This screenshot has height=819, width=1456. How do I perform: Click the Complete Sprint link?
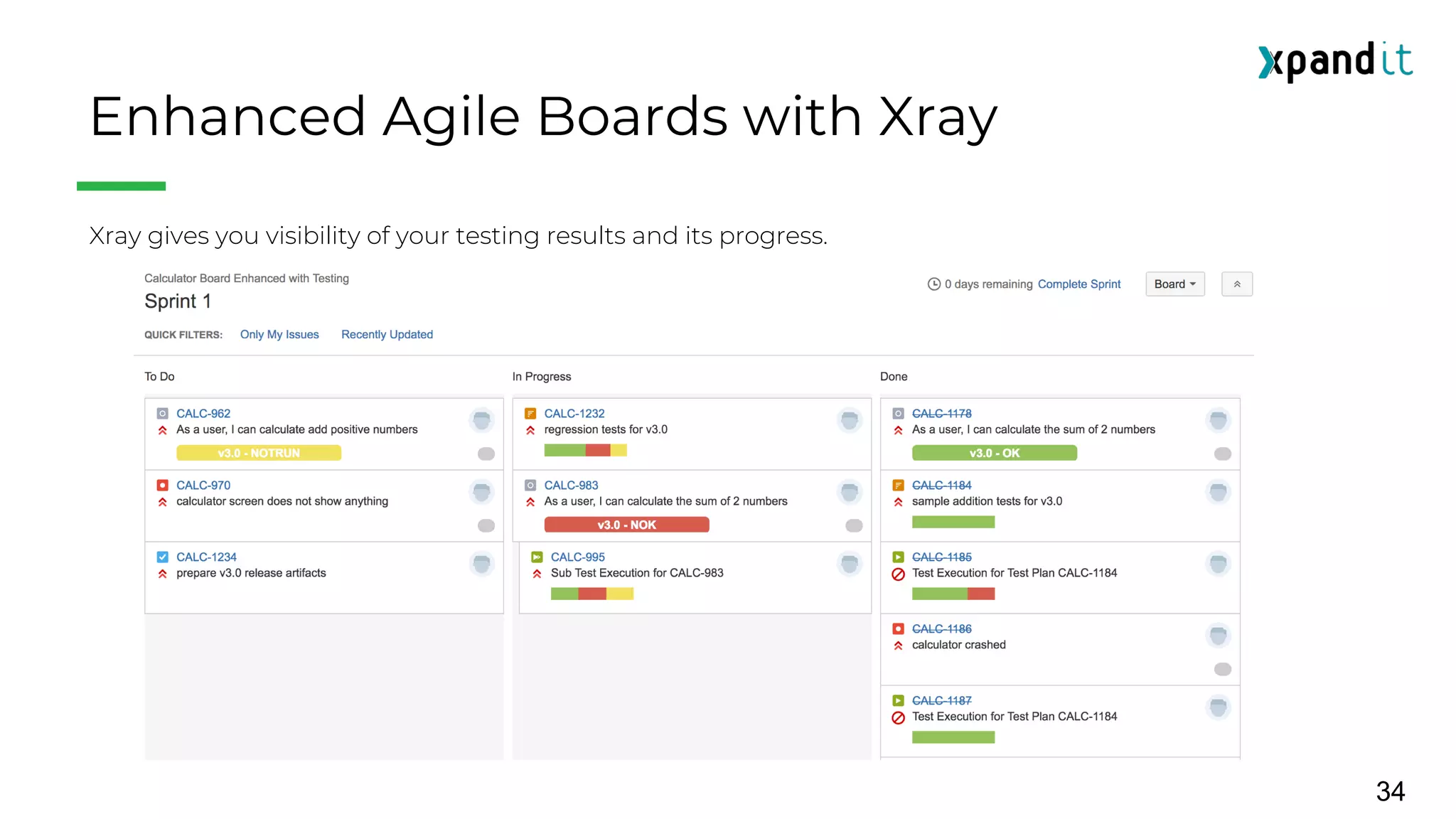coord(1078,284)
